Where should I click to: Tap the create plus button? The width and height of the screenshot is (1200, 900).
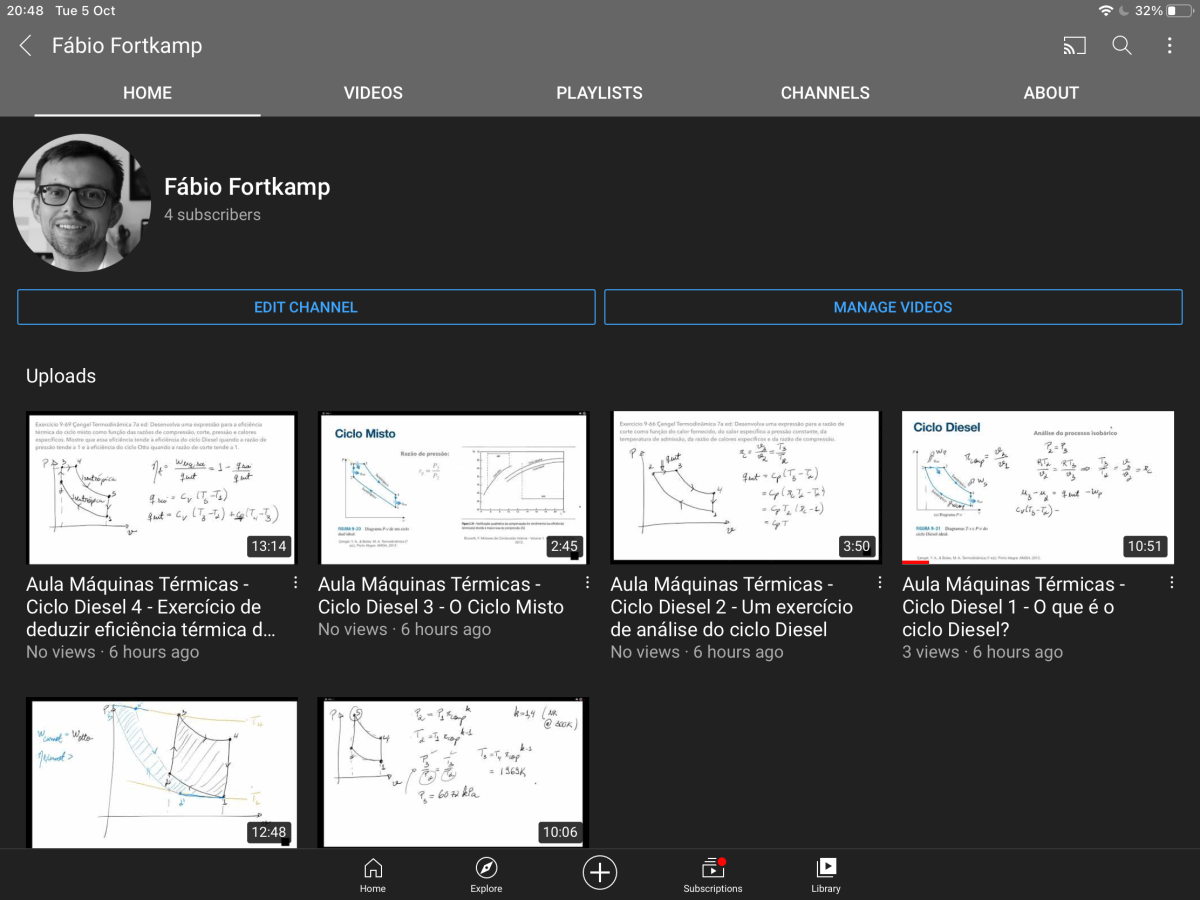point(600,873)
